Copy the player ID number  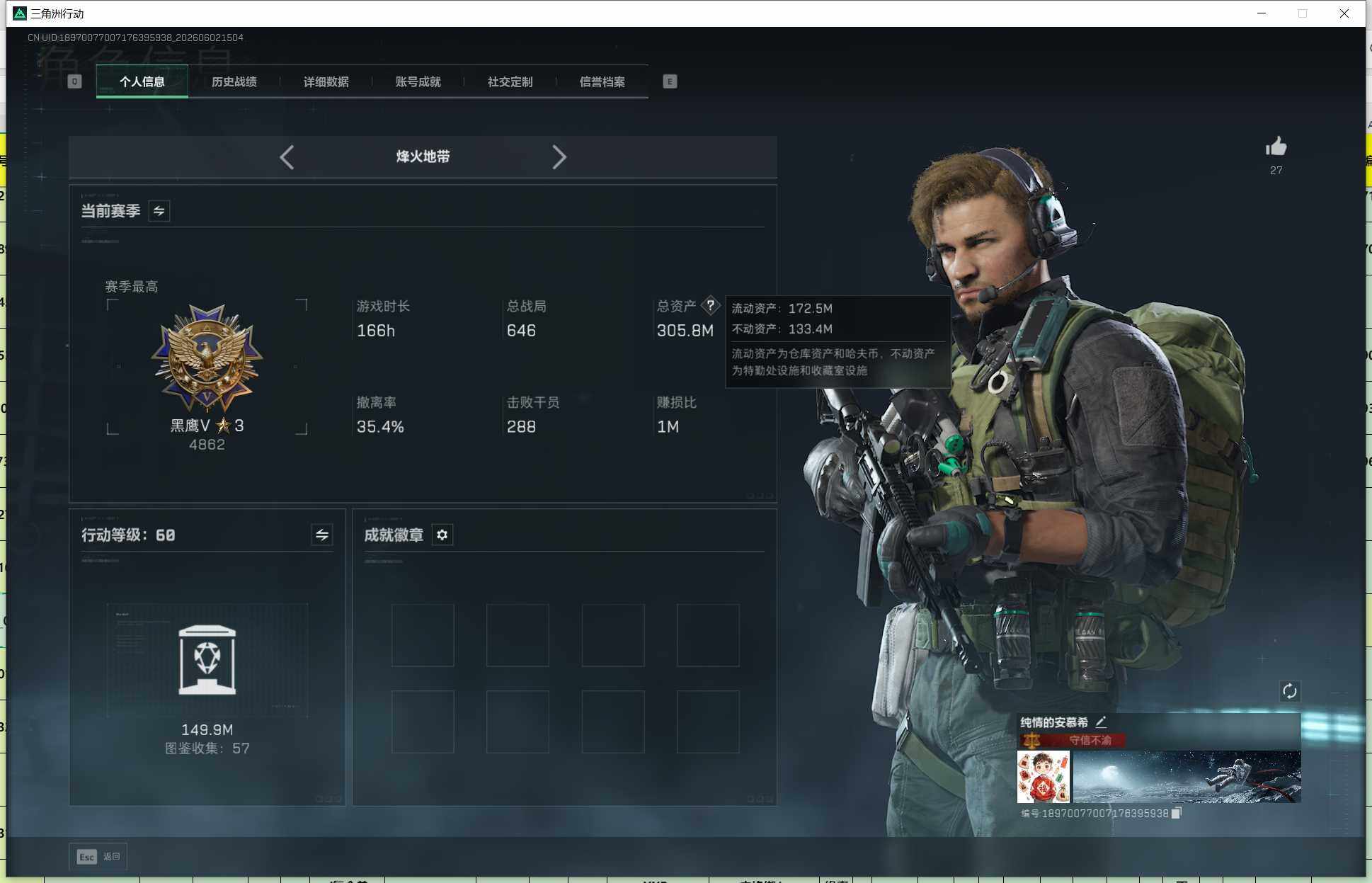(x=1177, y=813)
